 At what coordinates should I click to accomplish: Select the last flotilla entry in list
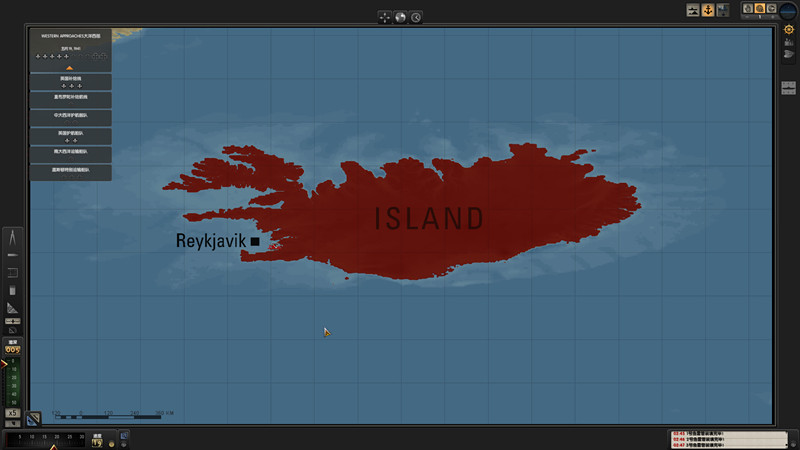(x=69, y=171)
